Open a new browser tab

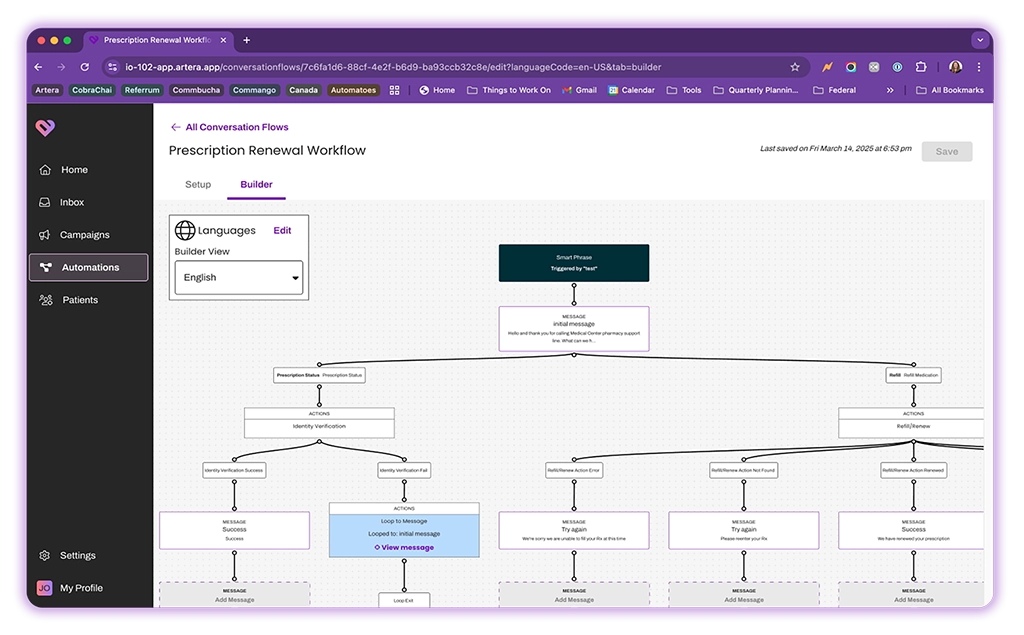click(247, 41)
